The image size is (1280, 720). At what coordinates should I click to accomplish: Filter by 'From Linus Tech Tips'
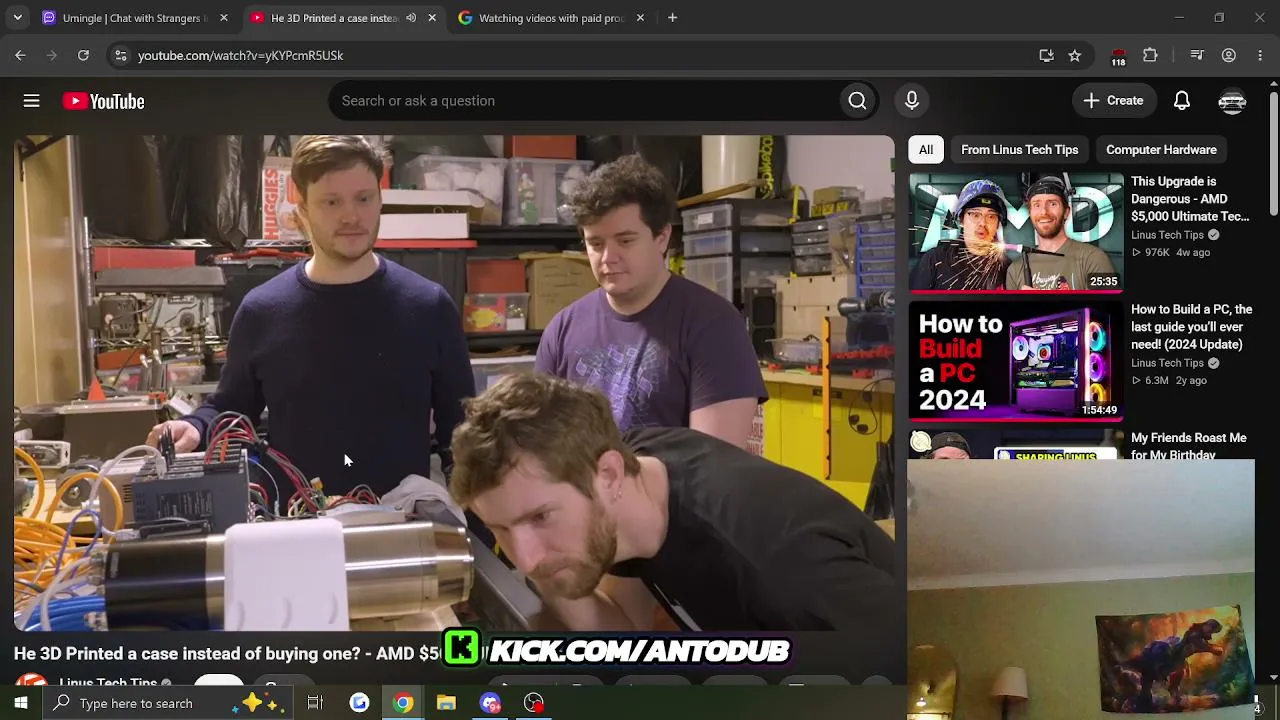pyautogui.click(x=1020, y=150)
